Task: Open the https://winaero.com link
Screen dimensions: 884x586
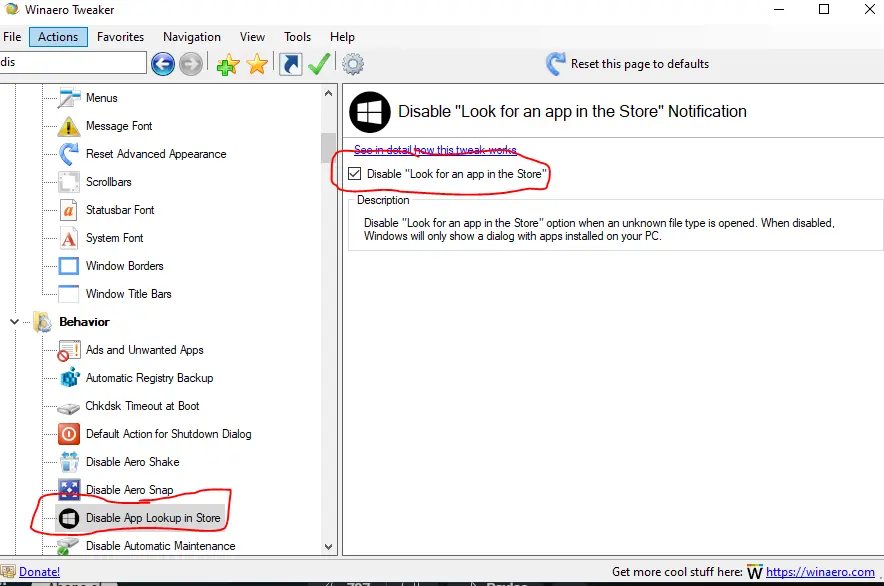Action: click(x=820, y=572)
